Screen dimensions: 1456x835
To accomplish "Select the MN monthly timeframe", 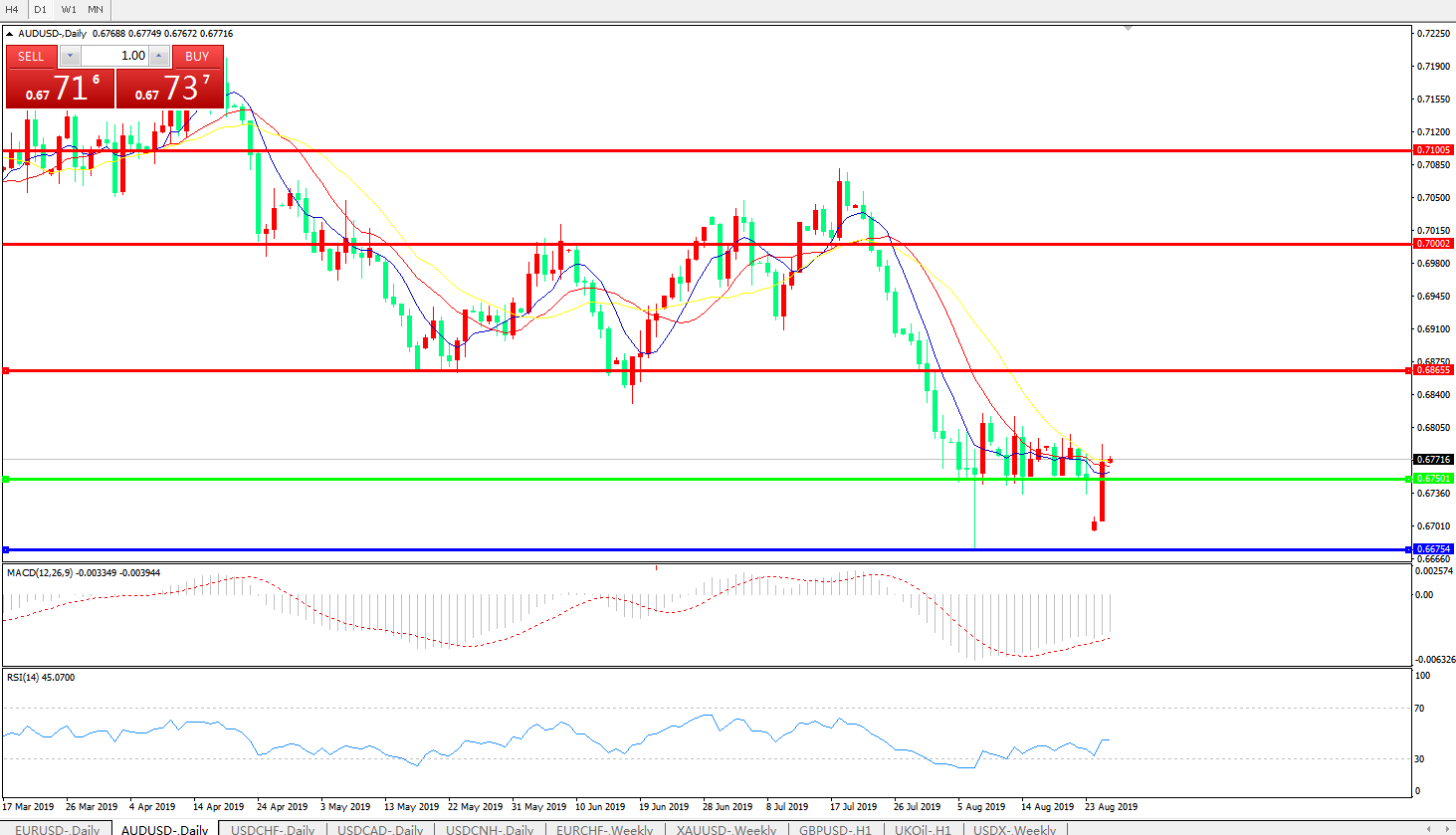I will pos(96,9).
